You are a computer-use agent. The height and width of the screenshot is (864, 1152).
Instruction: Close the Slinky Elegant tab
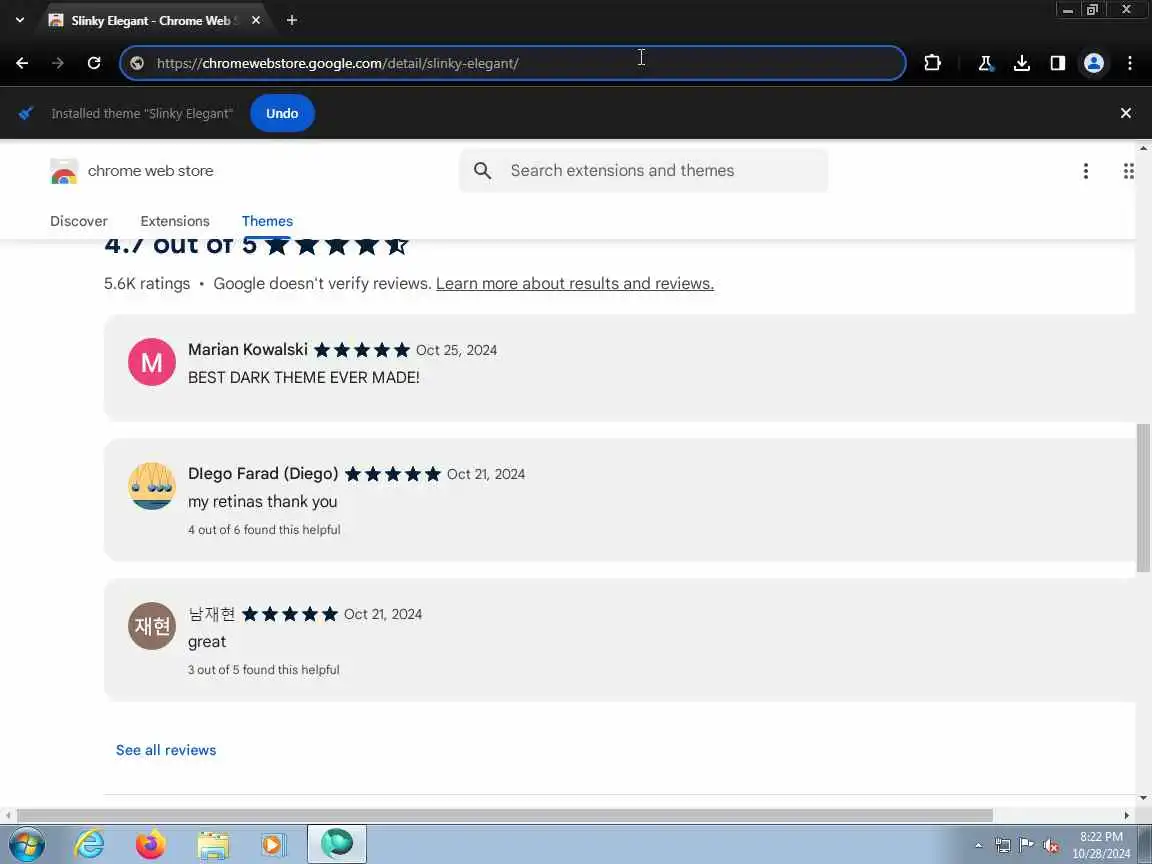pyautogui.click(x=256, y=20)
